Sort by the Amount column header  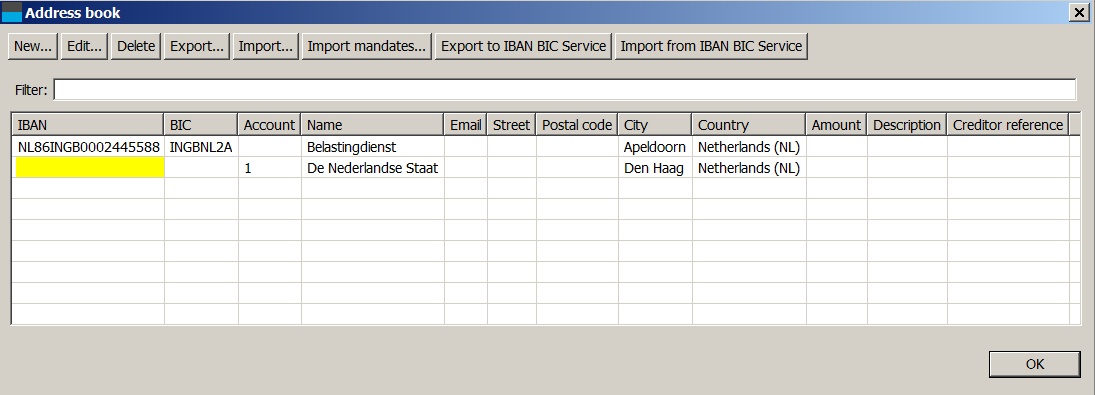click(x=837, y=125)
